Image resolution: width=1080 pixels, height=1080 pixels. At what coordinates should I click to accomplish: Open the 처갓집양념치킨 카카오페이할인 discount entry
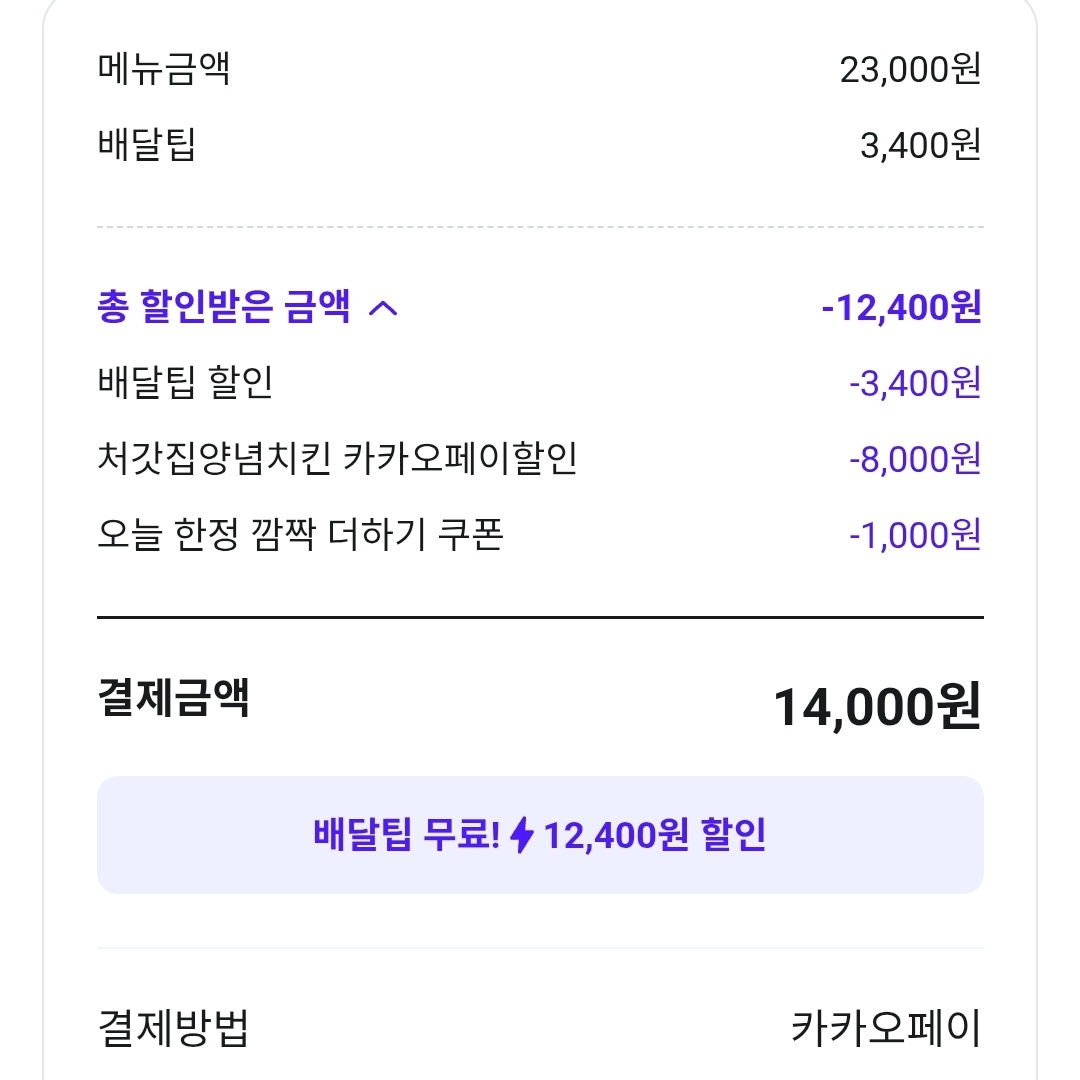337,459
